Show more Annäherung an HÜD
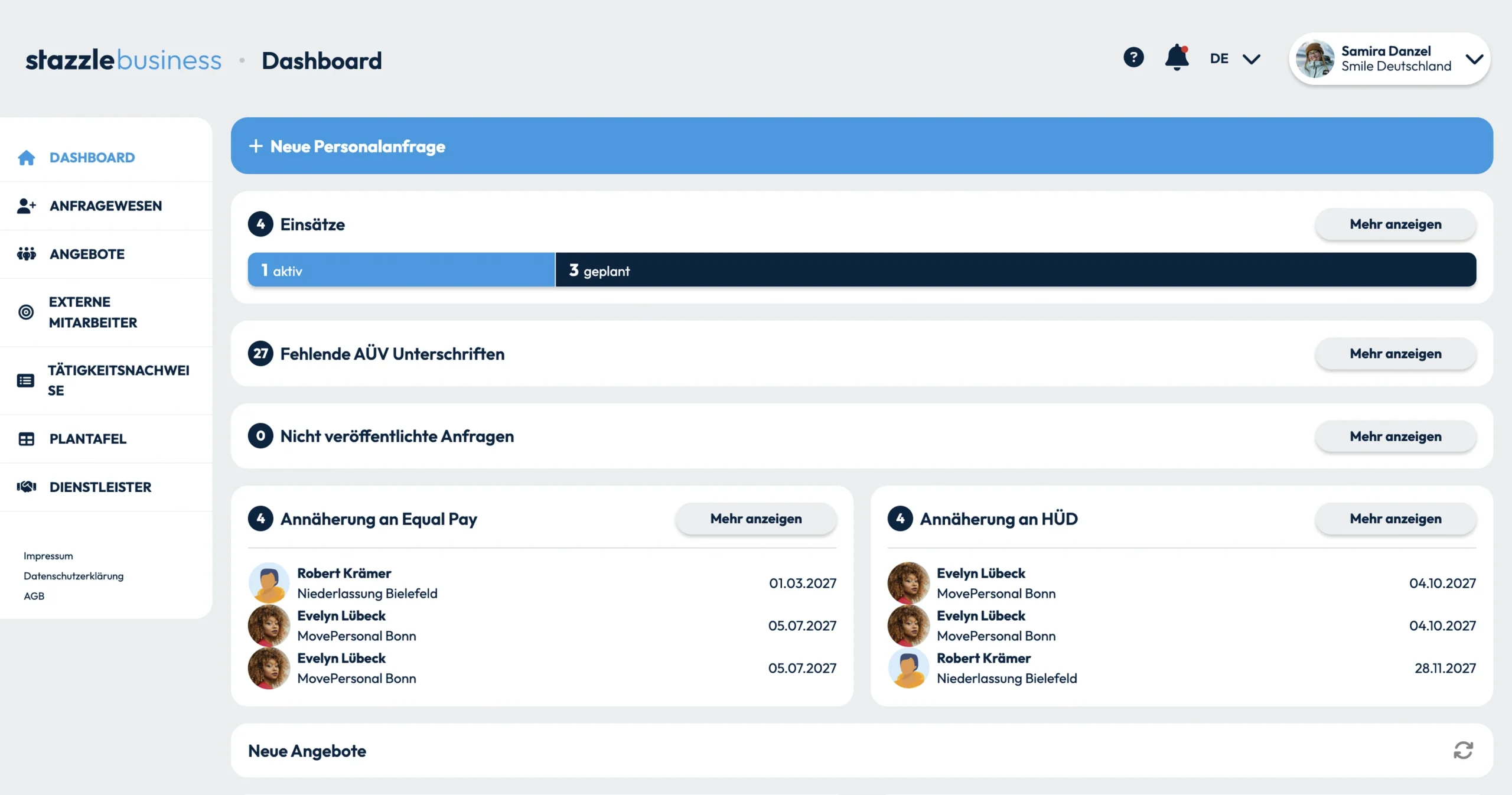The height and width of the screenshot is (795, 1512). click(1395, 518)
